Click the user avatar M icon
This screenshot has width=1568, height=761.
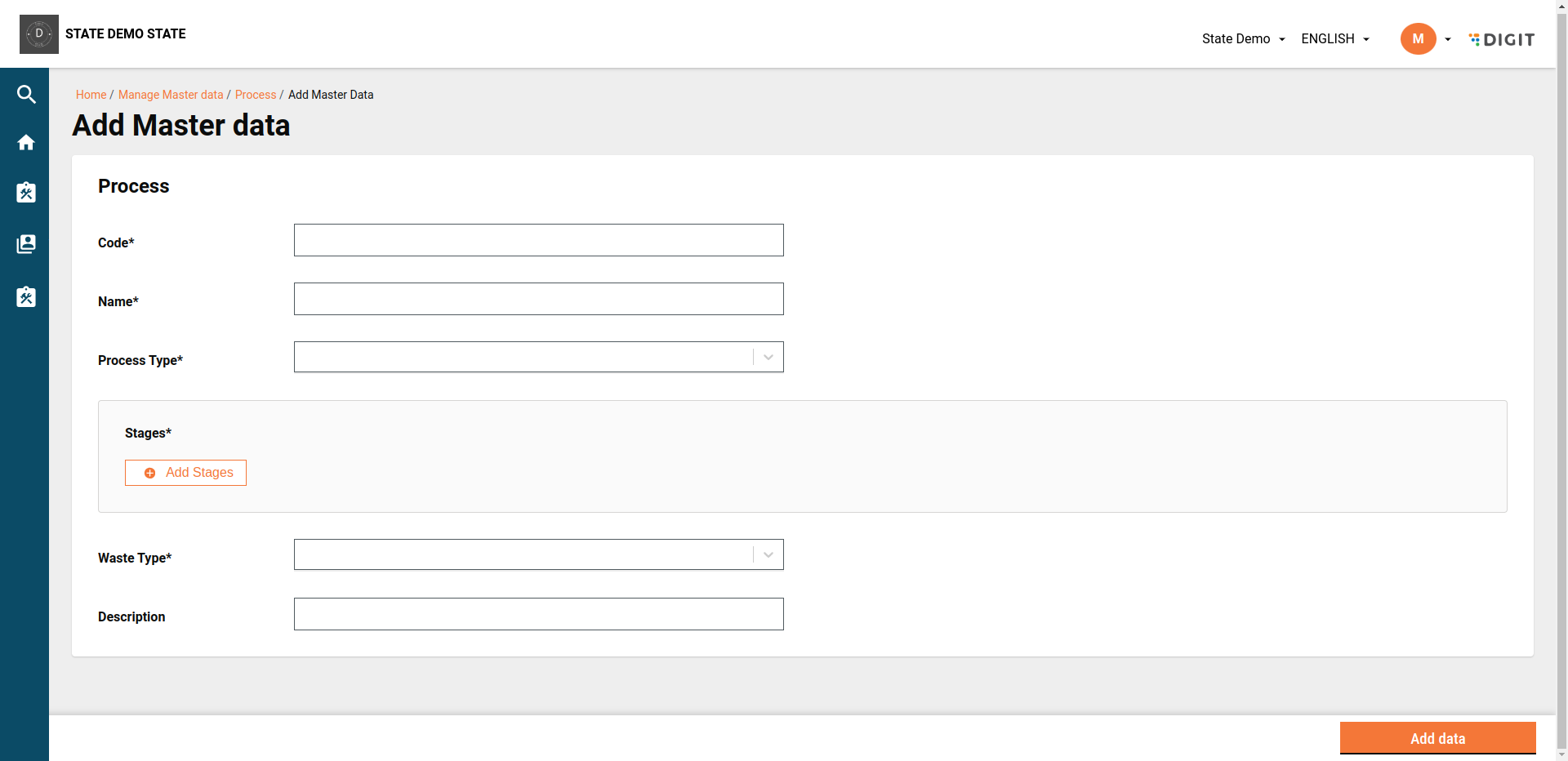[1418, 38]
